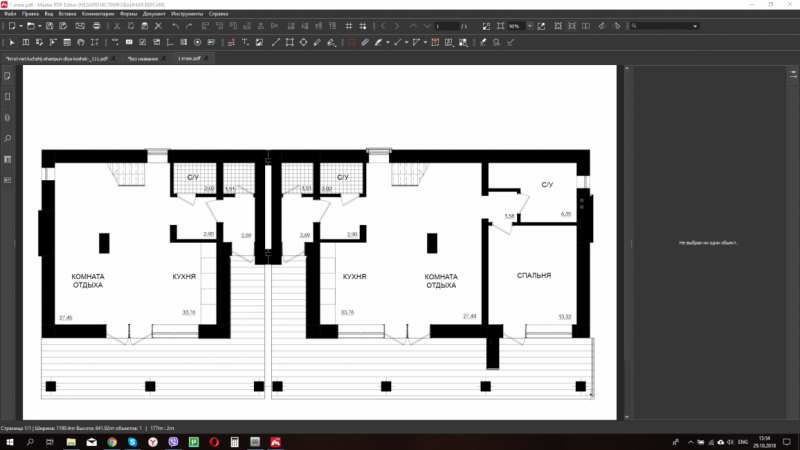Screen dimensions: 800x450
Task: Expand the Highlight tool dropdown arrow
Action: tap(388, 42)
